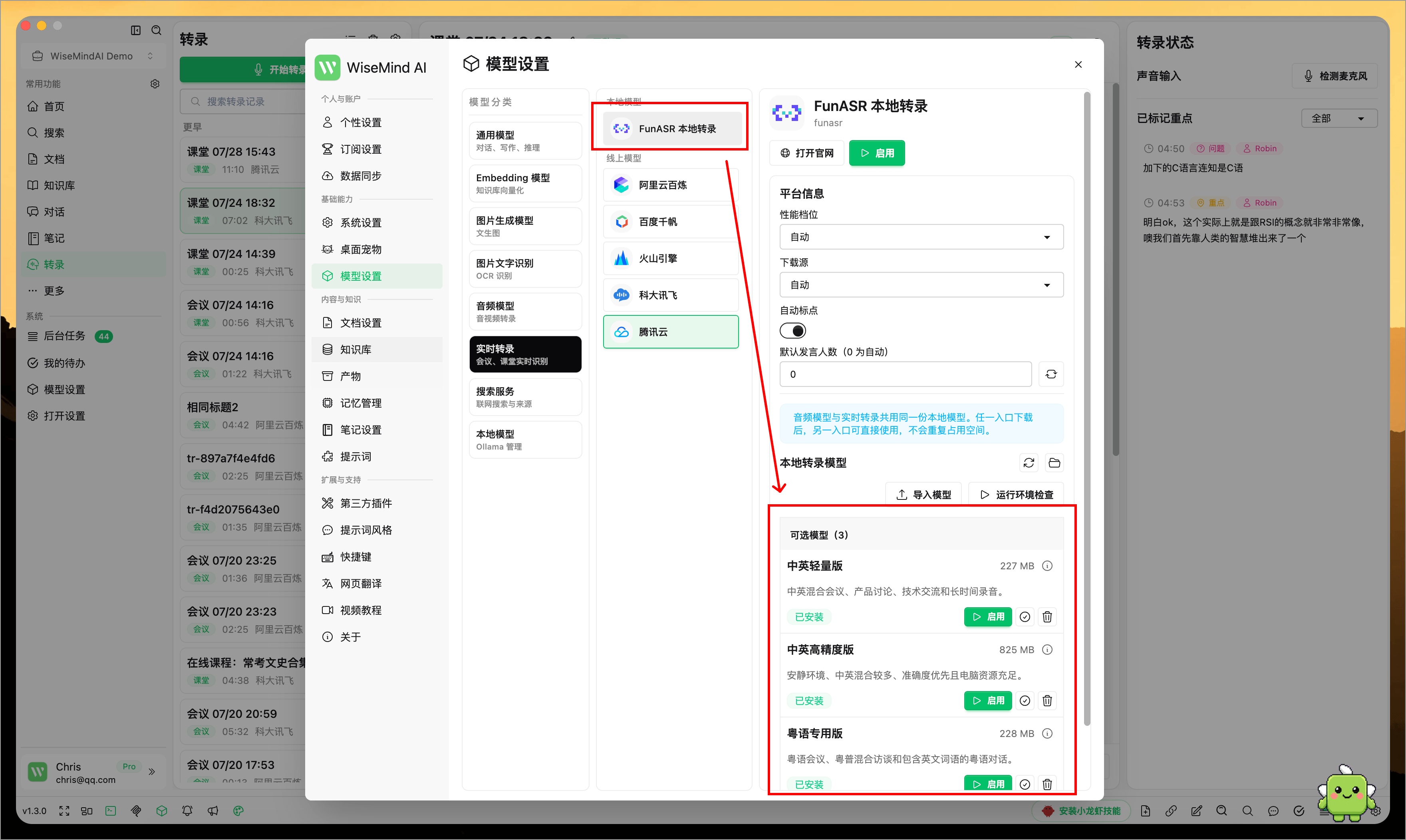Go to 记忆管理 in the settings menu
Viewport: 1406px width, 840px height.
377,403
